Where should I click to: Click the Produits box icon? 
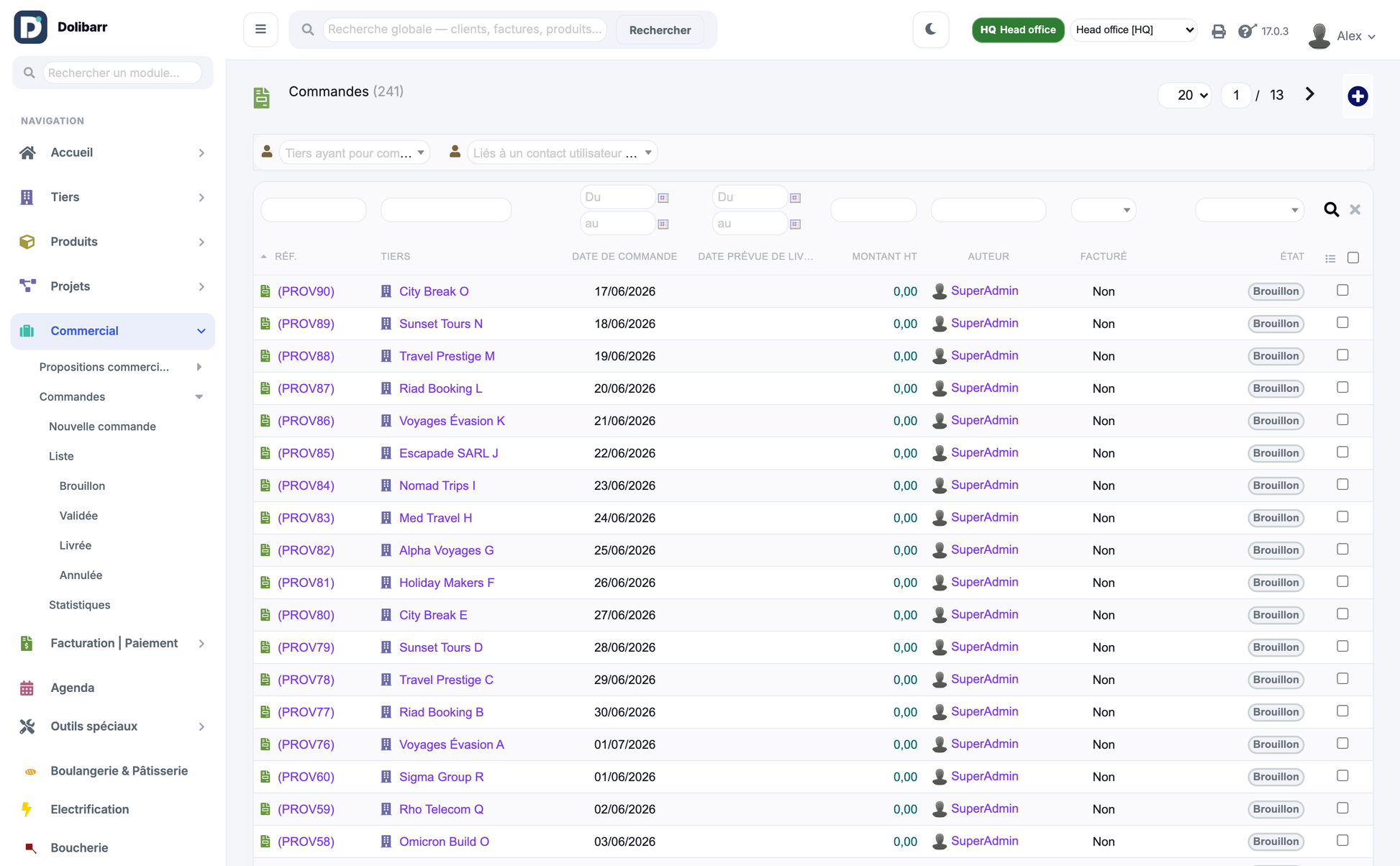click(x=27, y=242)
